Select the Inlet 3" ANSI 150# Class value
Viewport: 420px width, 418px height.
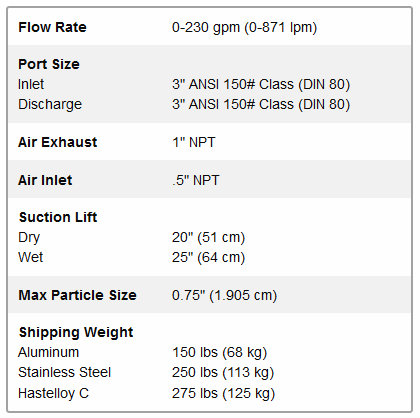[261, 84]
